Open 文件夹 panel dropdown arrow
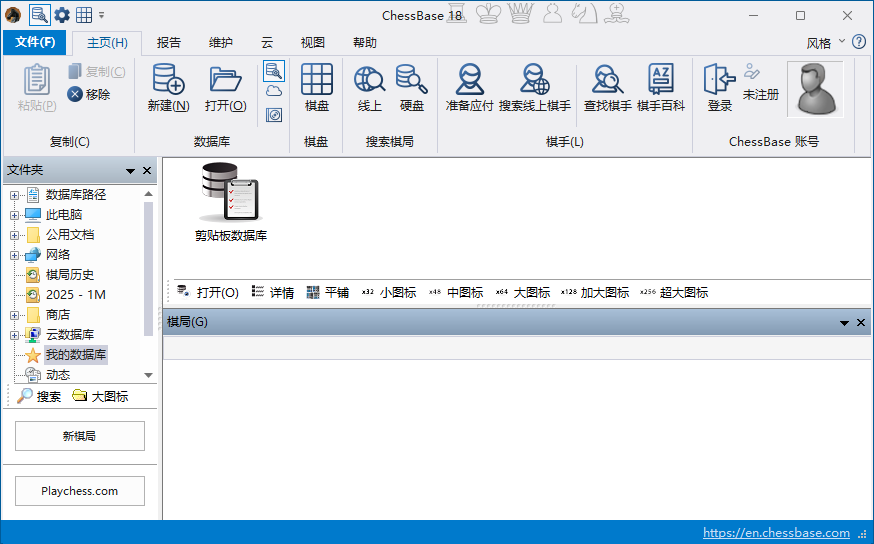The image size is (874, 544). [130, 171]
